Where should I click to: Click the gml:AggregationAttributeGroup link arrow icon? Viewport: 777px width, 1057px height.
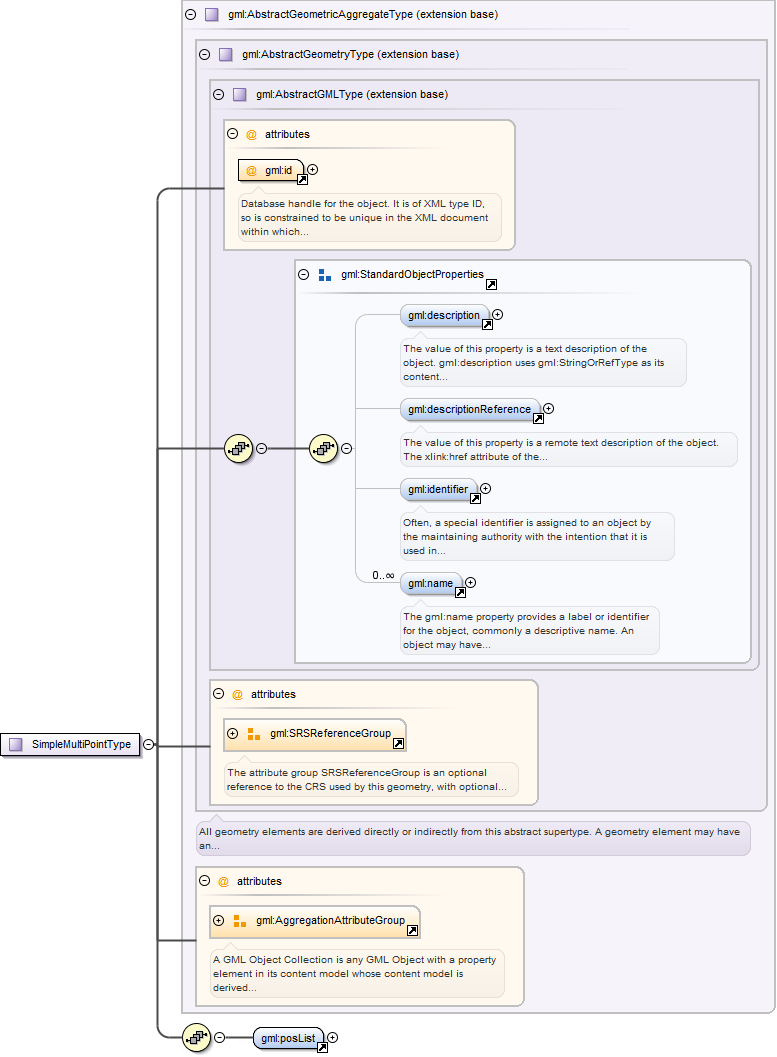pos(412,931)
